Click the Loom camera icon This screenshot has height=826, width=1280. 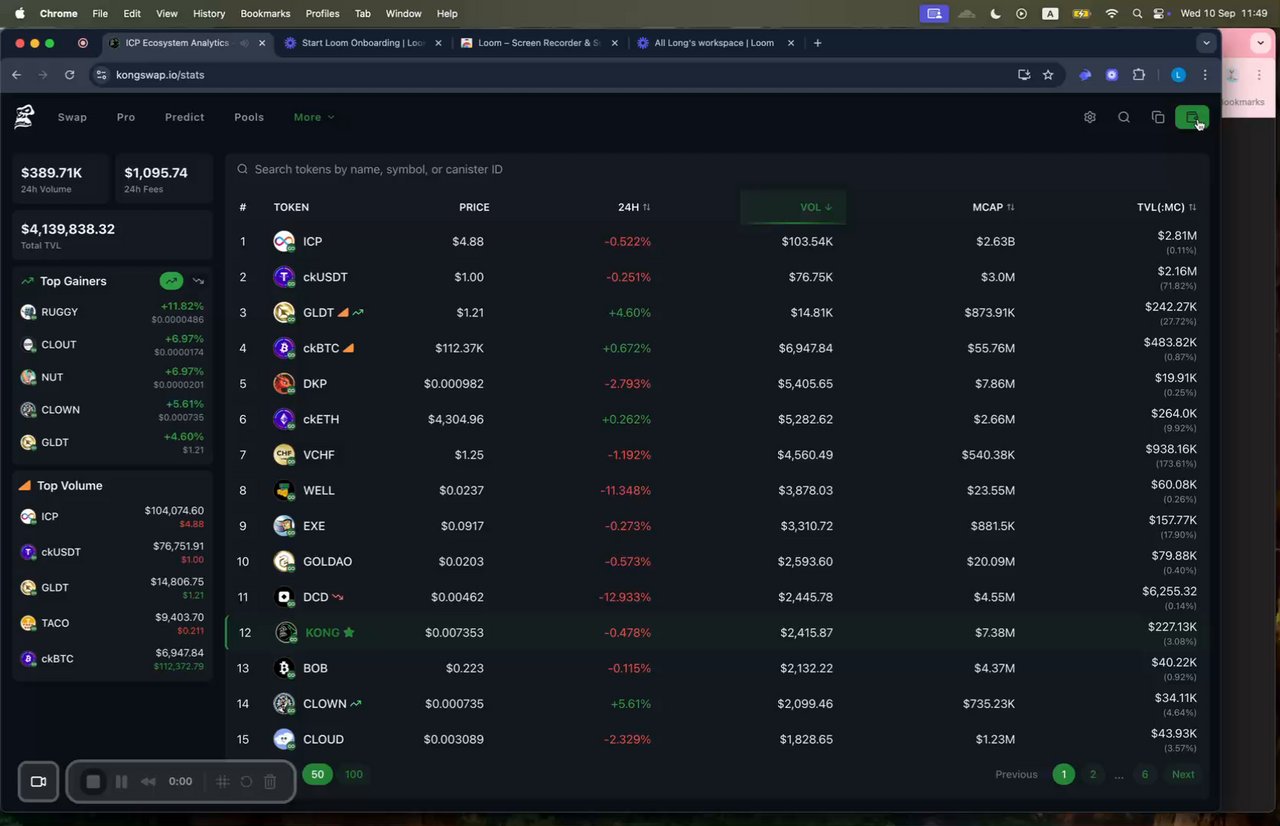click(39, 782)
